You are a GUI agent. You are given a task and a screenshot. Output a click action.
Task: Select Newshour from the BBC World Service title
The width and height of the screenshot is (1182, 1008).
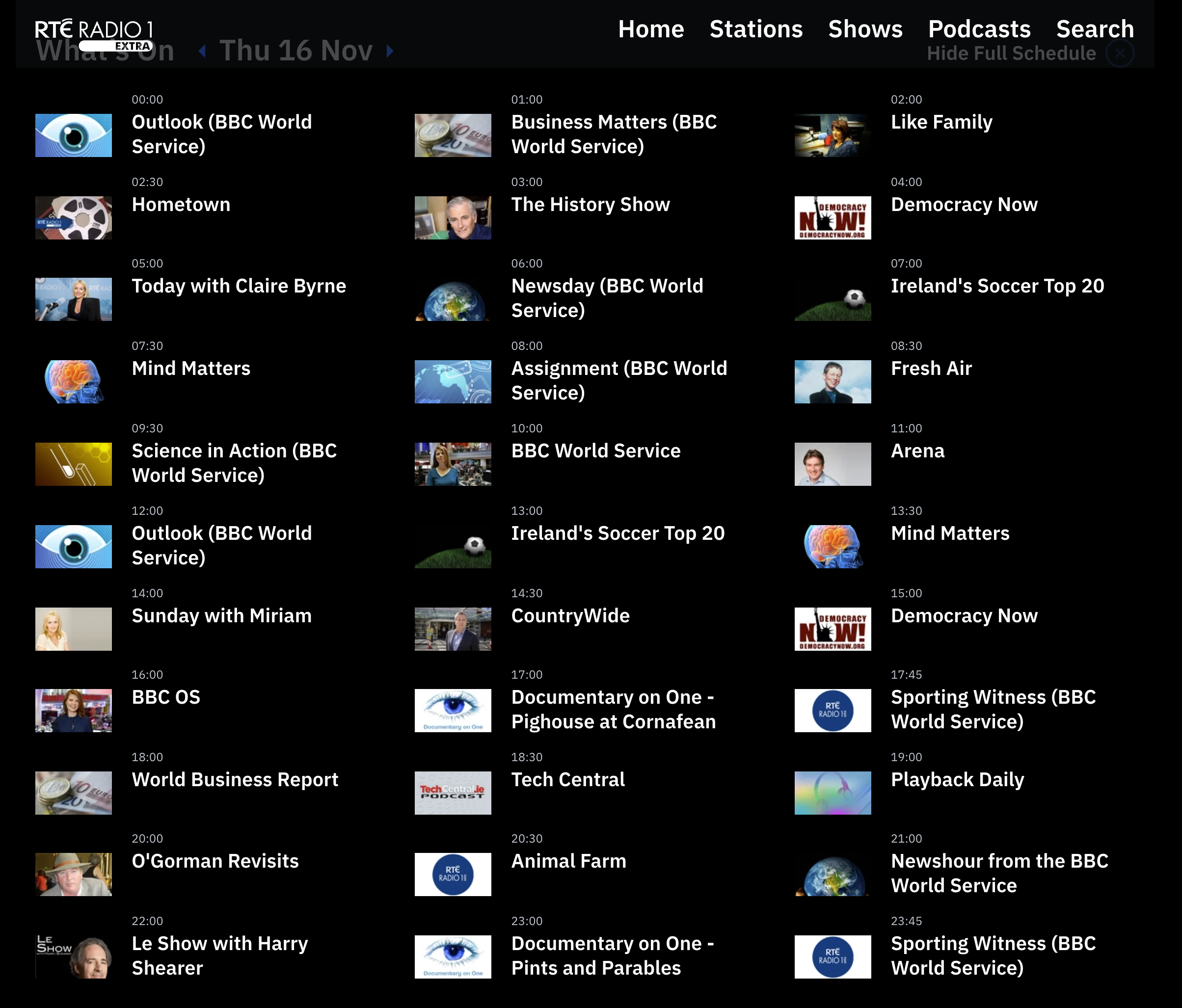point(999,874)
